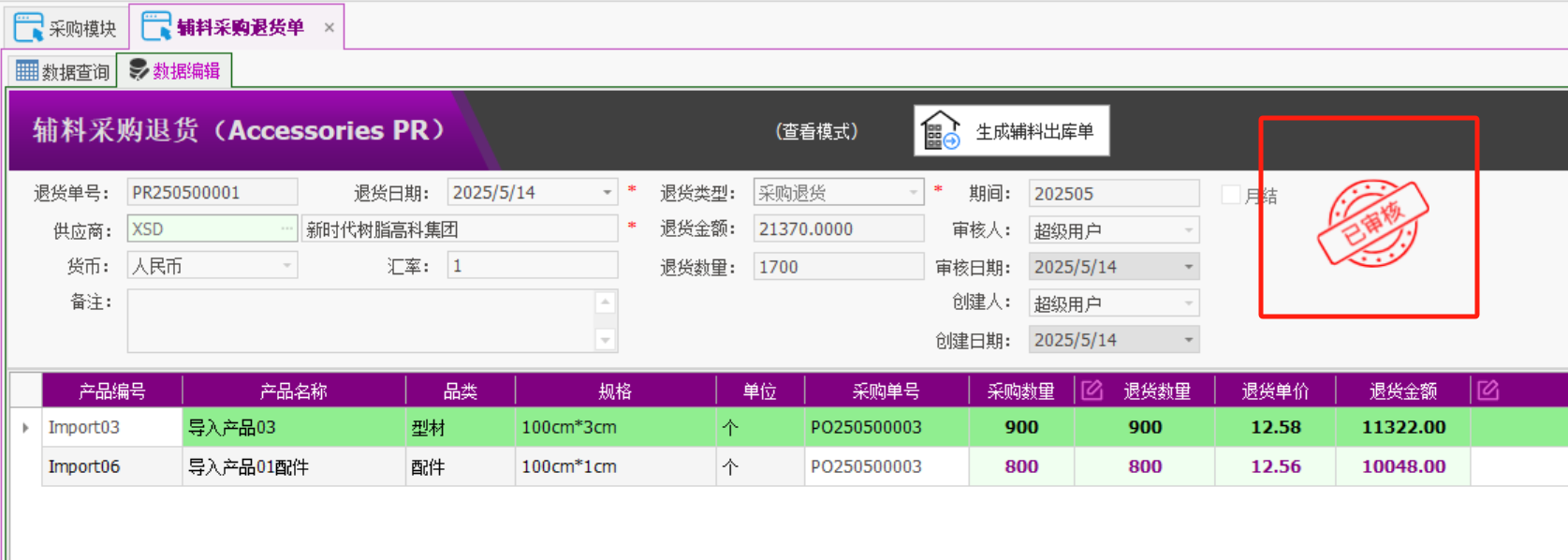Open the 退货日期 date dropdown
Screen dimensions: 1568x560
coord(607,193)
